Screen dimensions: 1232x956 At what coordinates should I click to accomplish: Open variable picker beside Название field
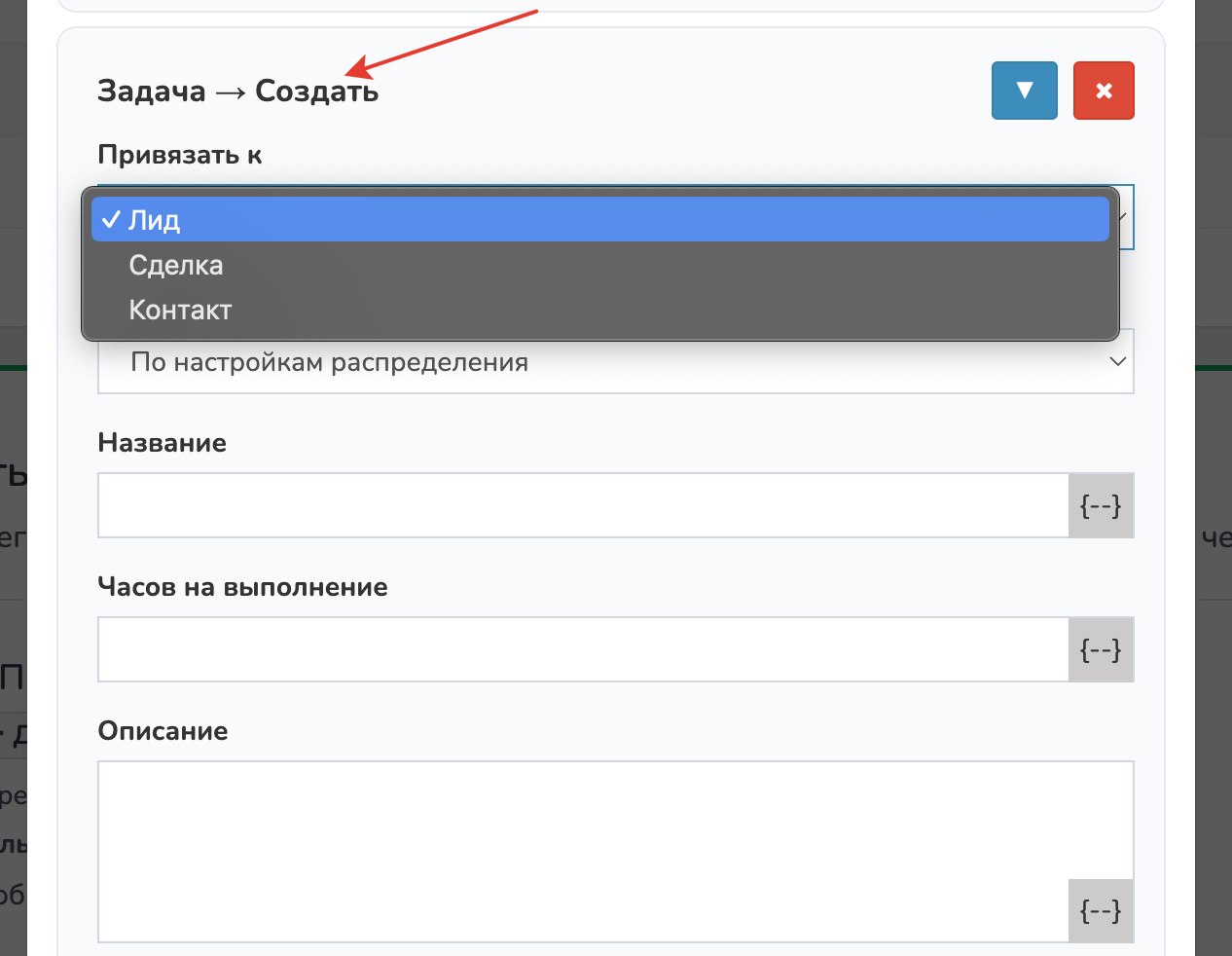[1101, 505]
